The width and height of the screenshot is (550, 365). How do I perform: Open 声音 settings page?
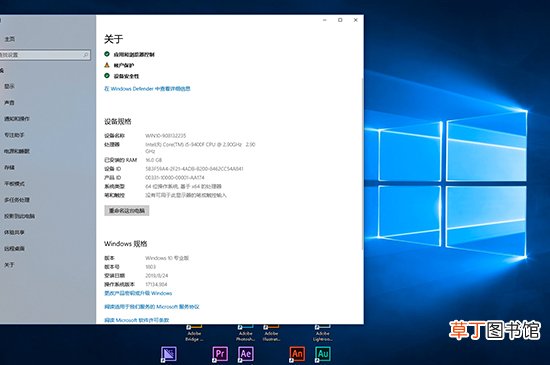(x=9, y=102)
